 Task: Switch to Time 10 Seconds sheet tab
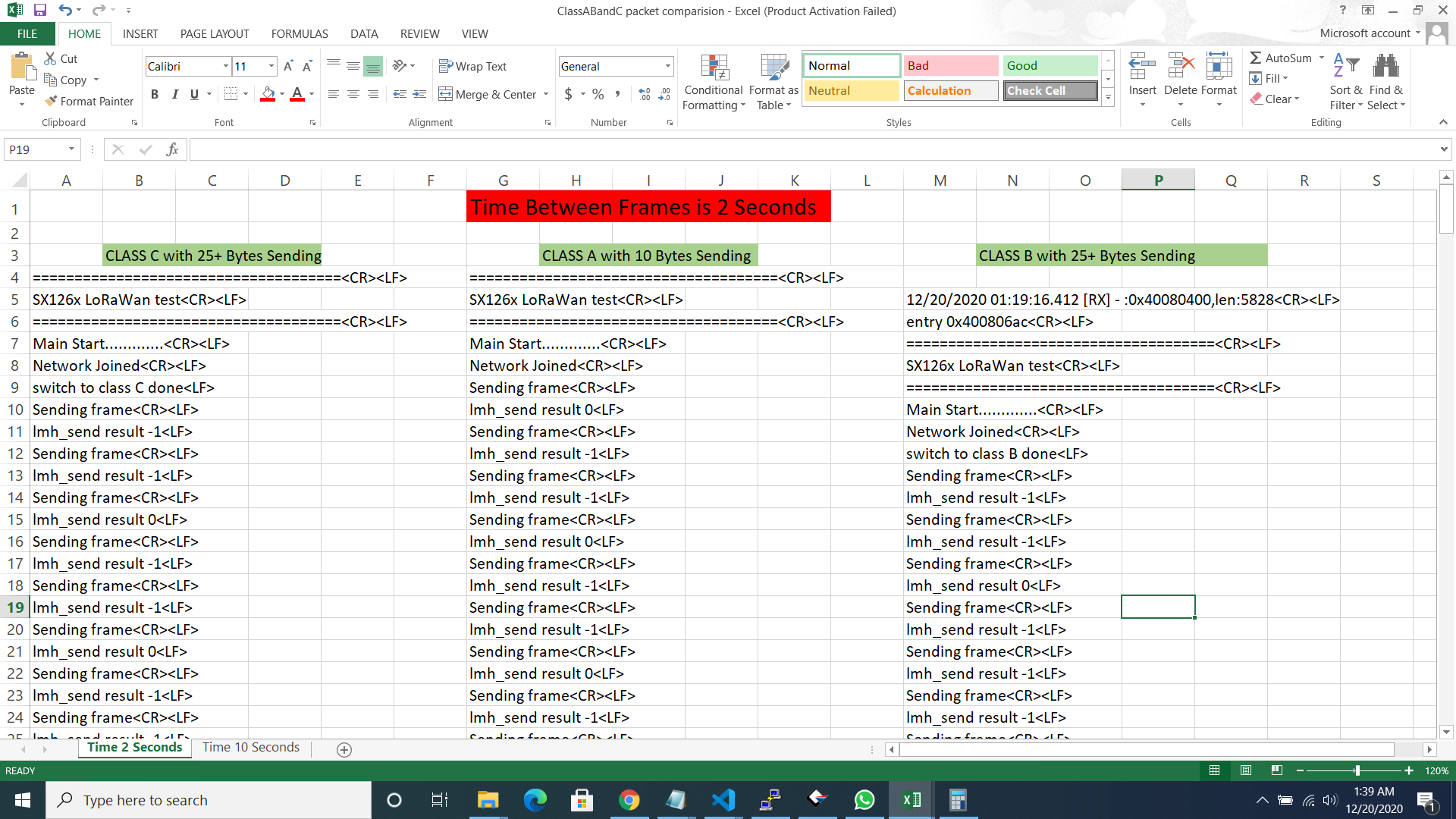251,748
